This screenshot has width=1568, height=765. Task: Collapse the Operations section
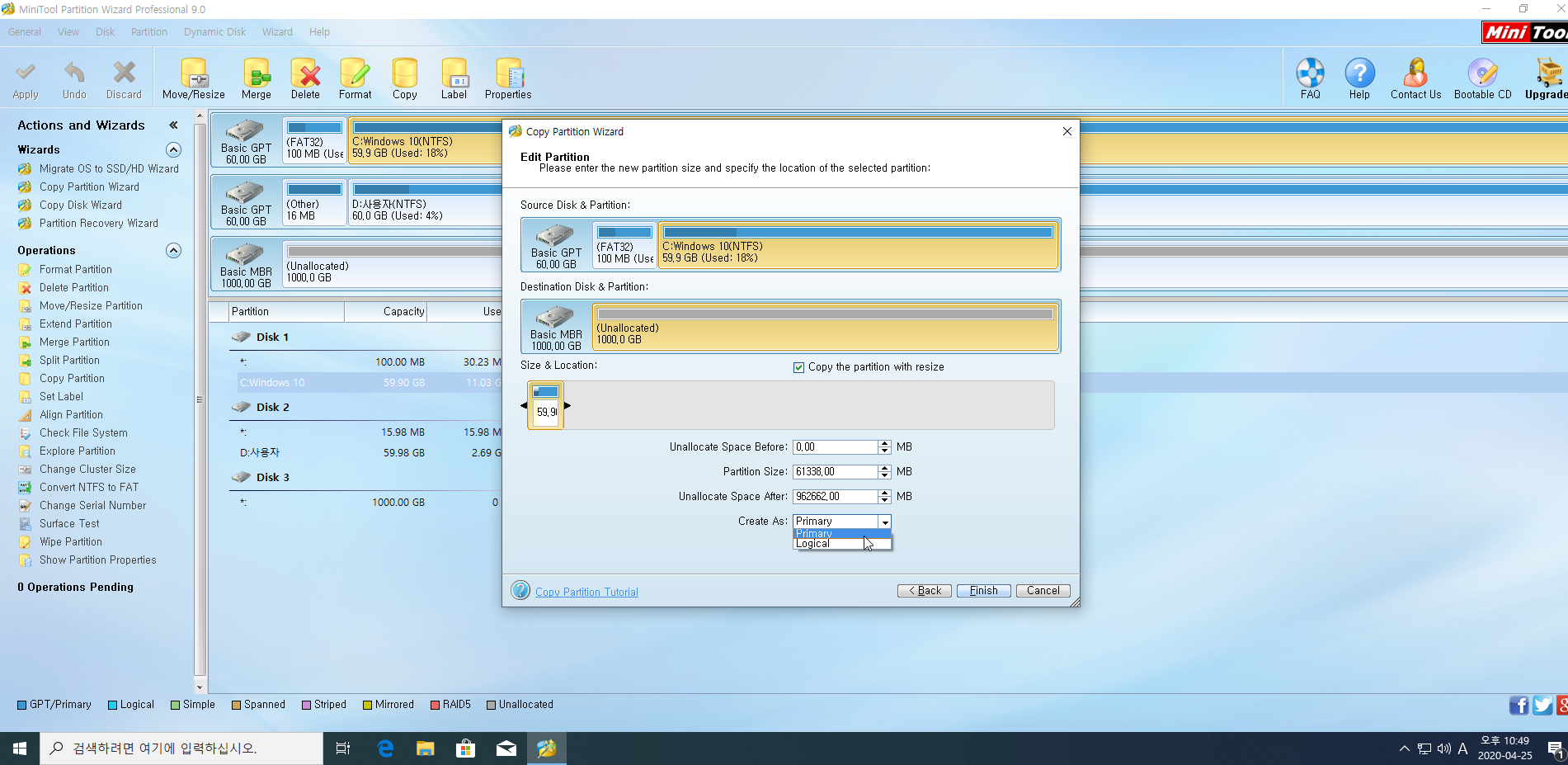173,250
